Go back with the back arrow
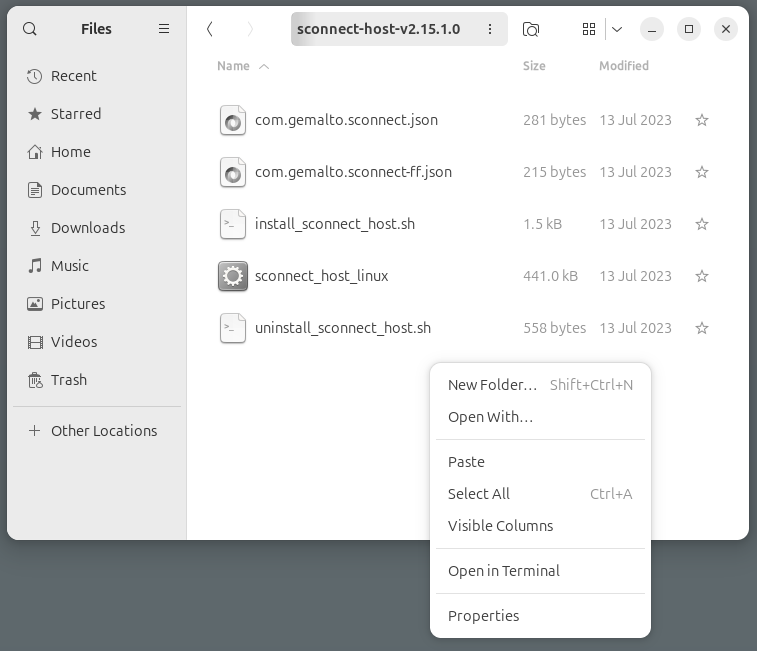The width and height of the screenshot is (757, 651). tap(210, 29)
